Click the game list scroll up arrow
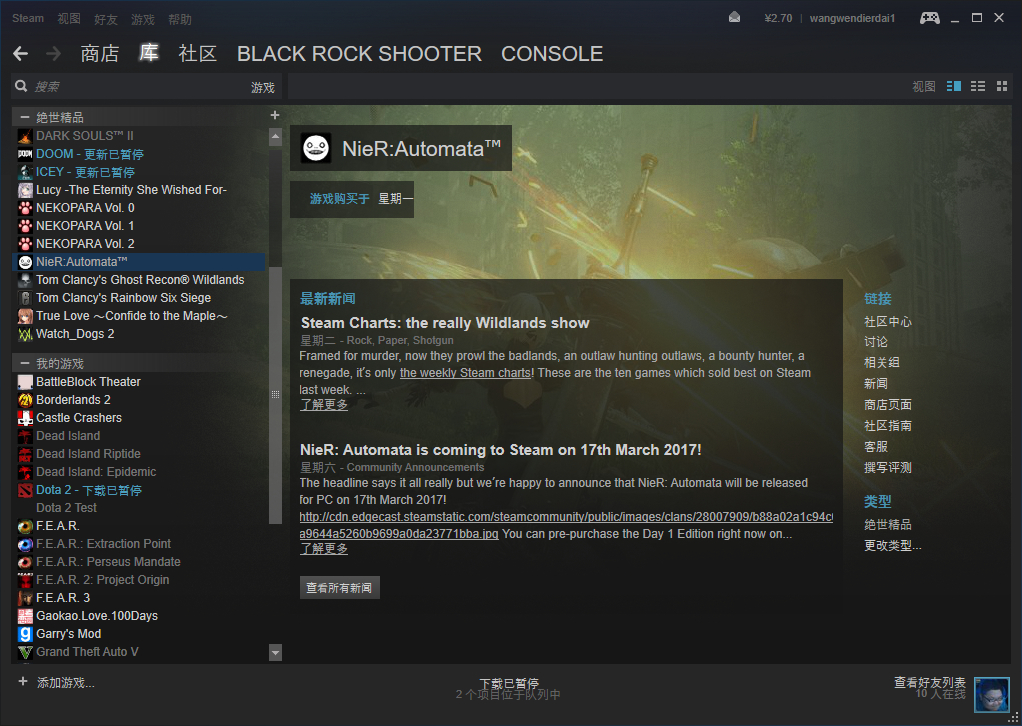Viewport: 1022px width, 726px height. 275,137
